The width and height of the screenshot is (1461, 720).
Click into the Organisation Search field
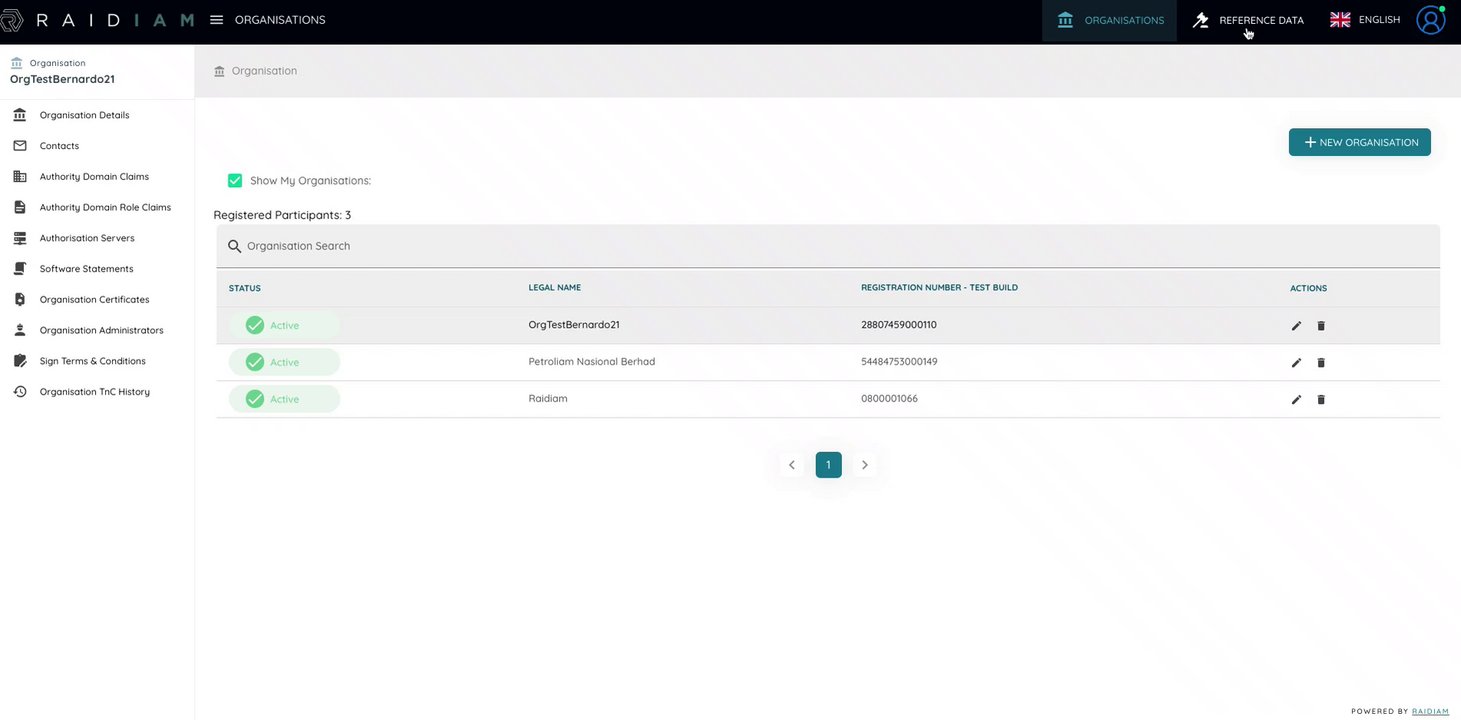point(828,246)
